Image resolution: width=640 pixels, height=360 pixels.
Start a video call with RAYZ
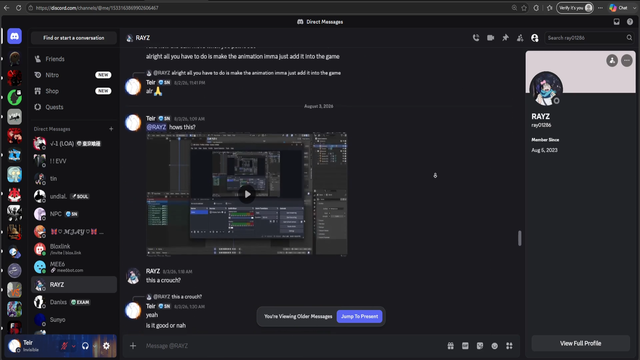491,38
